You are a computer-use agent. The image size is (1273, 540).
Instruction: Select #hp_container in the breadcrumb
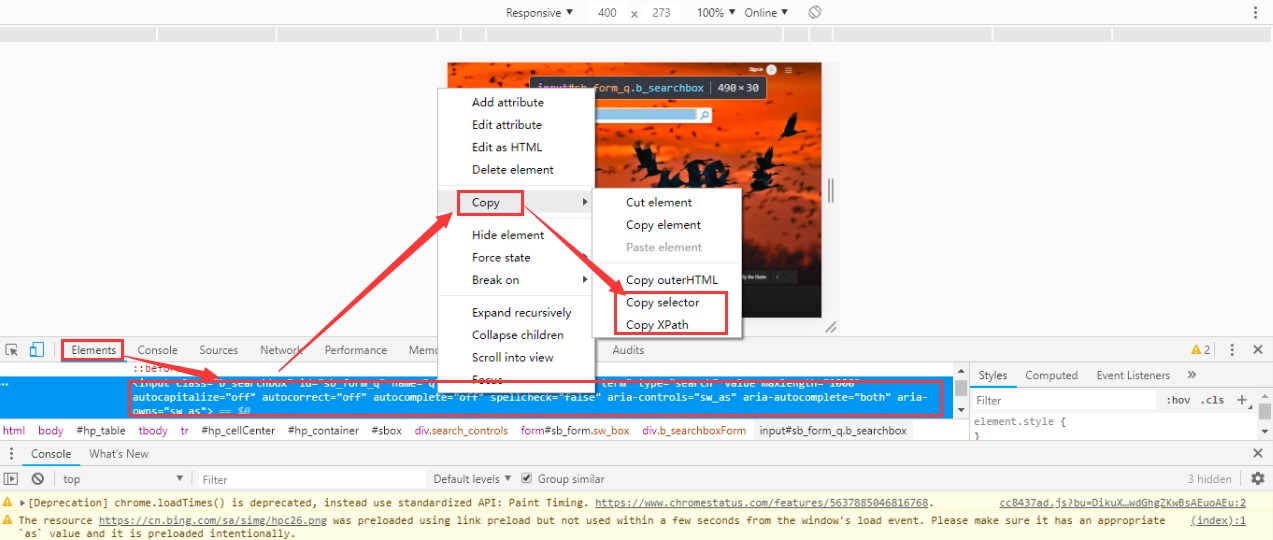[323, 431]
